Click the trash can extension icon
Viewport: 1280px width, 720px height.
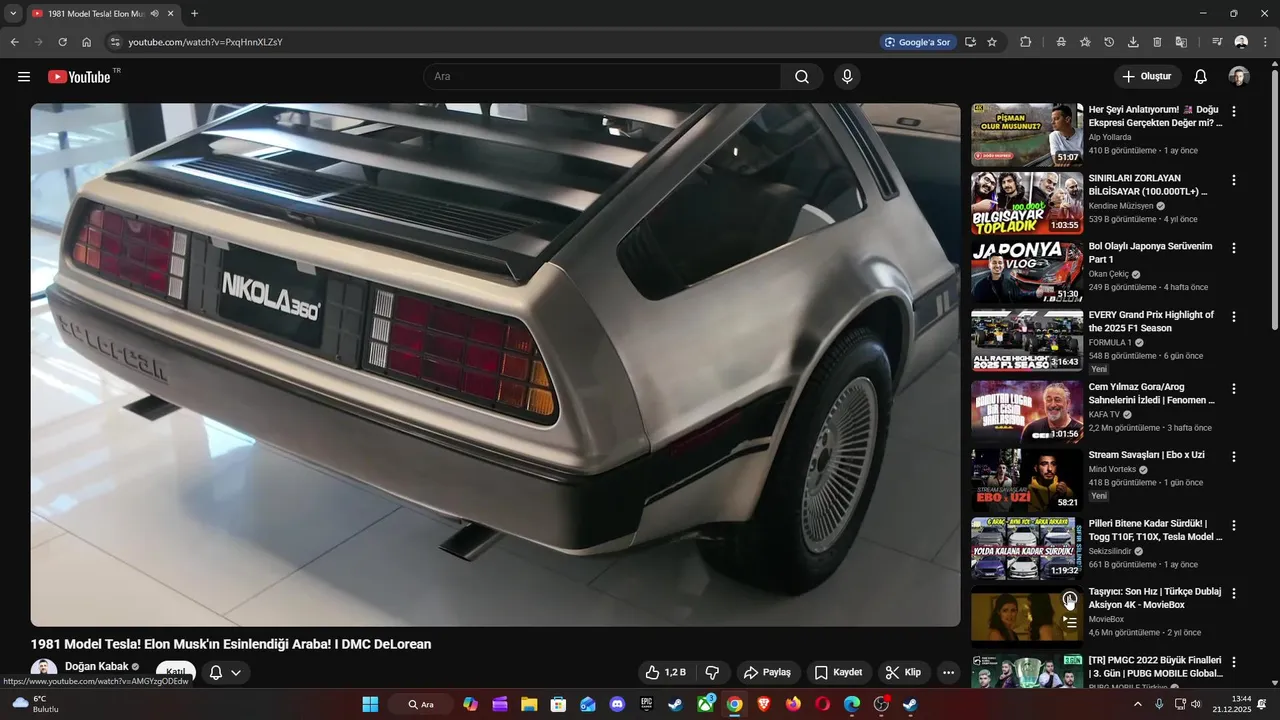(x=1157, y=42)
